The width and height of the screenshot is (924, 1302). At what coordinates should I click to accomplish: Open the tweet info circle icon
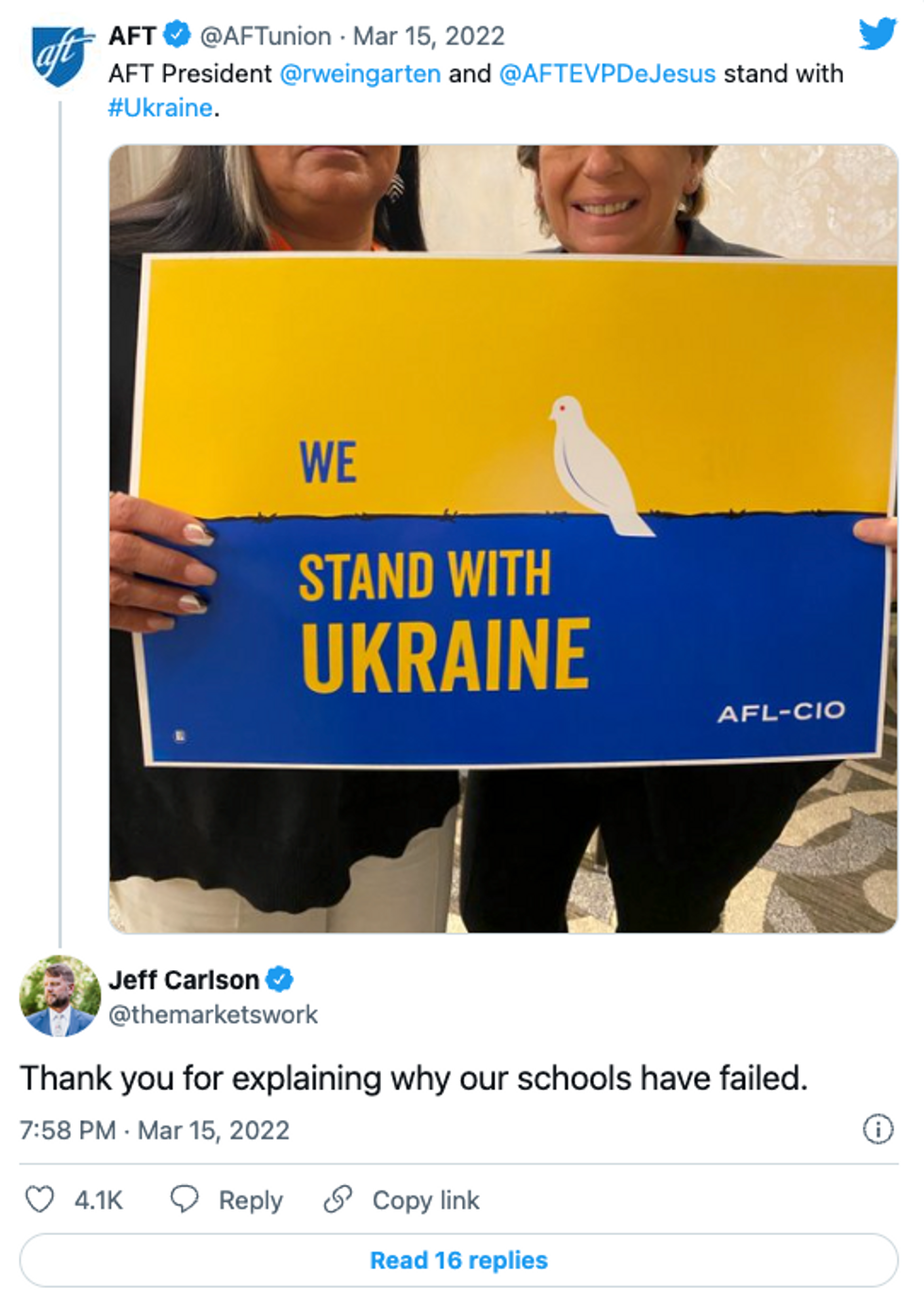878,1129
